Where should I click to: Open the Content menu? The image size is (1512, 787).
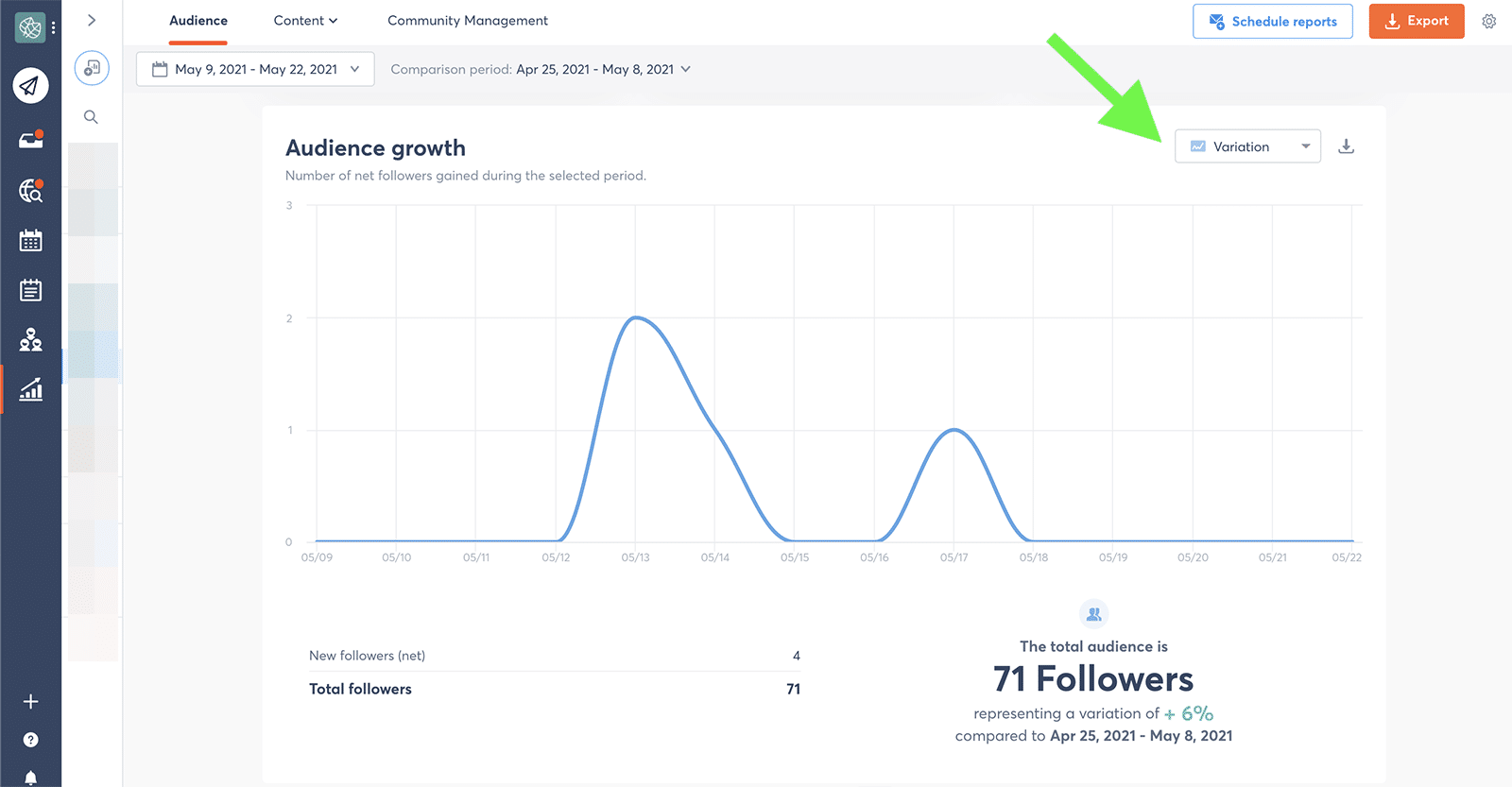(x=304, y=20)
